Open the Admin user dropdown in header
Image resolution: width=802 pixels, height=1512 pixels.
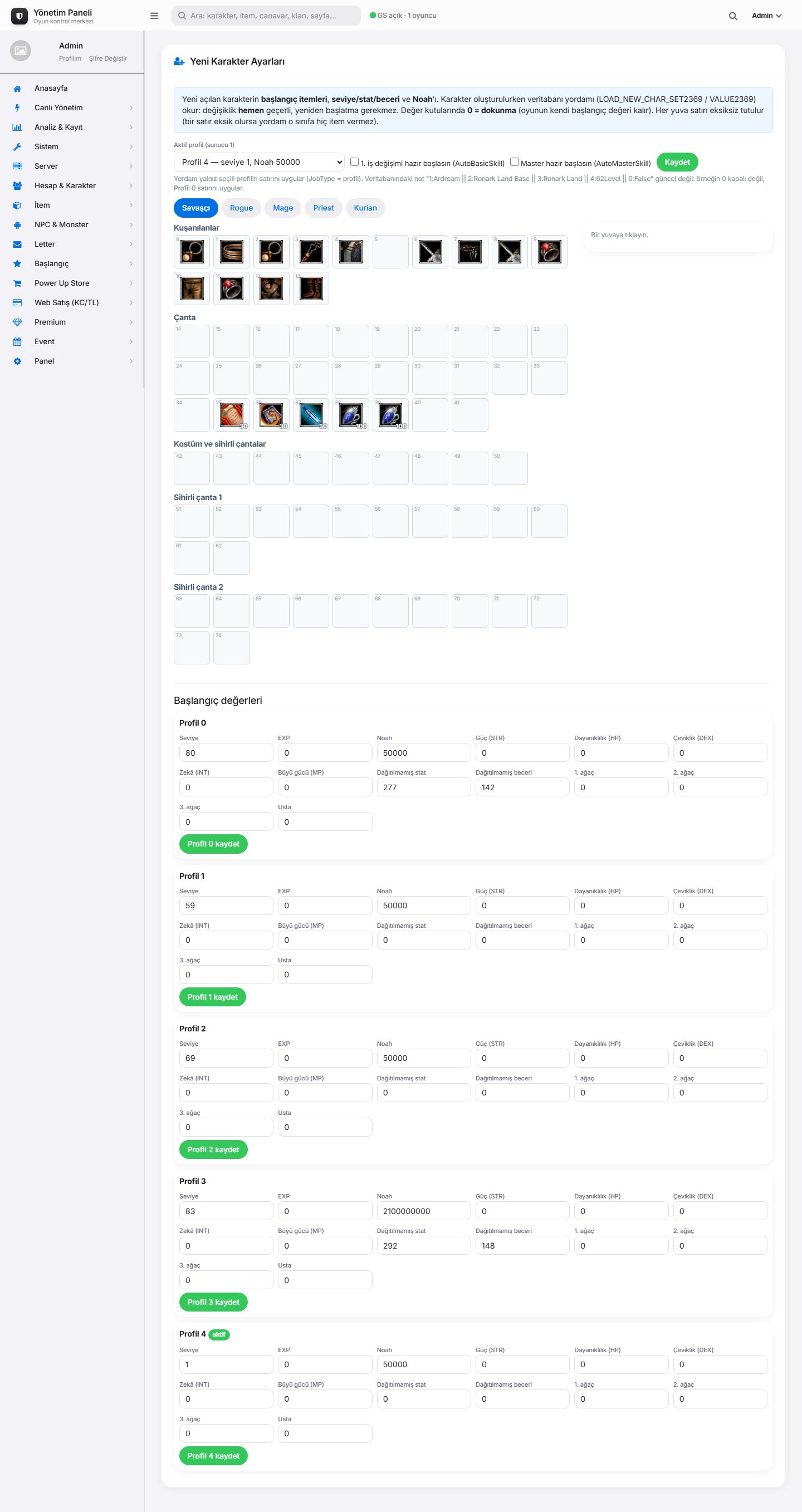(766, 16)
